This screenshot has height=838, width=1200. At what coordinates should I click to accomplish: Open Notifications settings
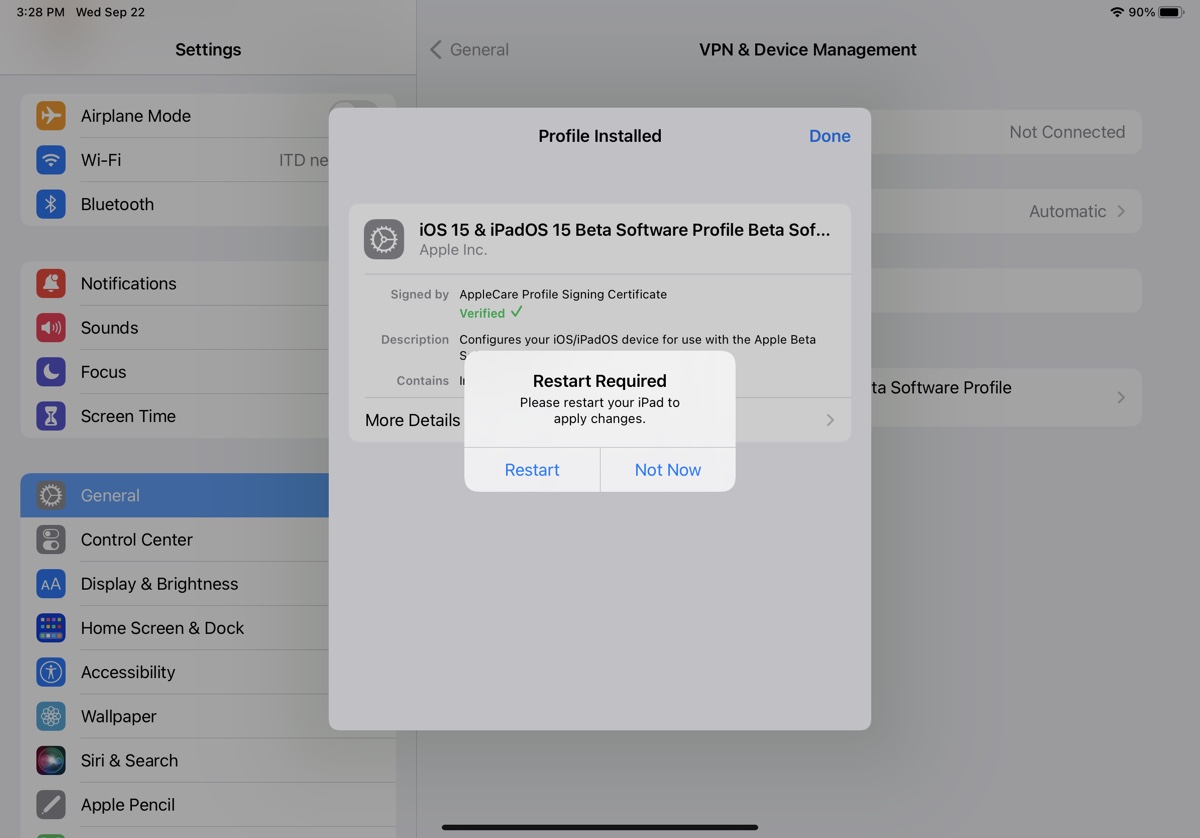coord(208,283)
